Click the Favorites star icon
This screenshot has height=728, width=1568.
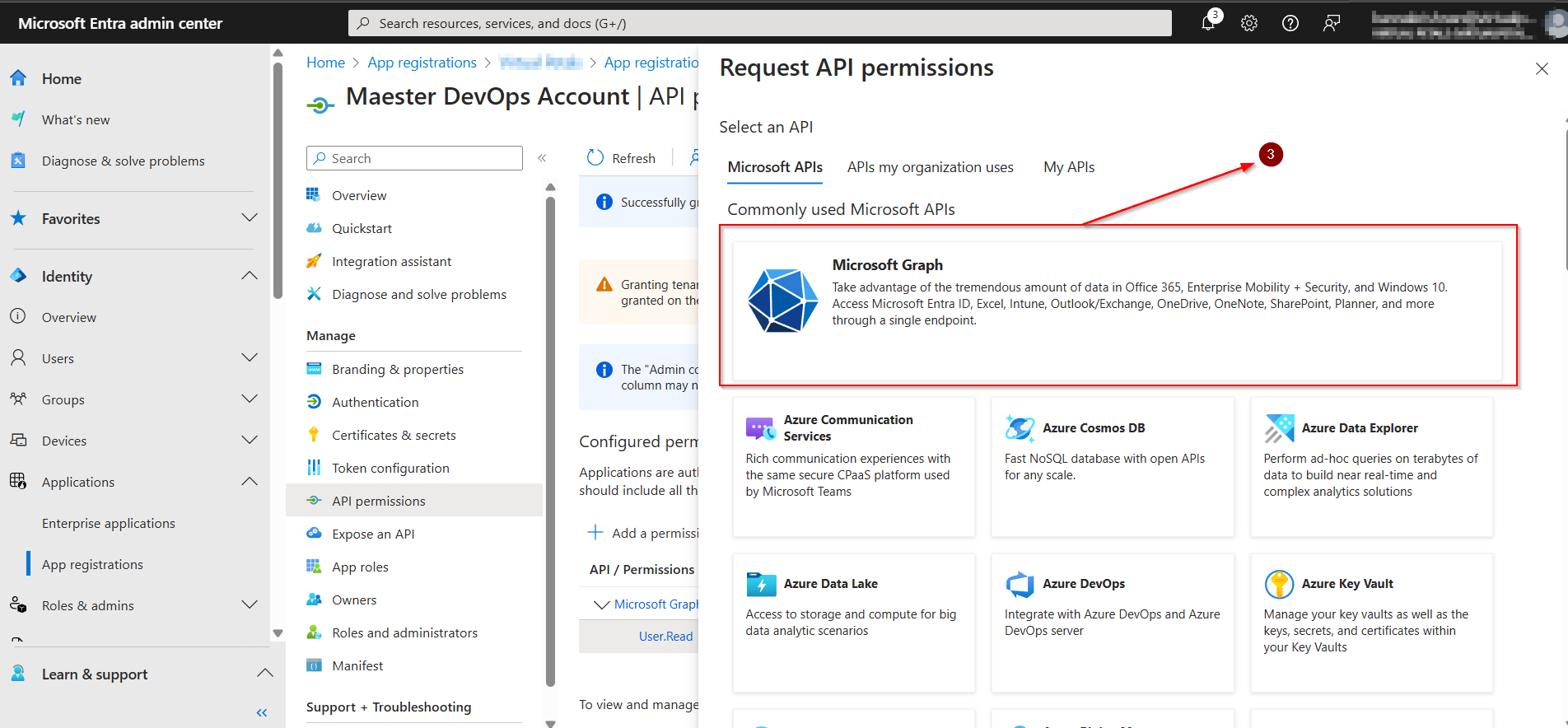[18, 218]
